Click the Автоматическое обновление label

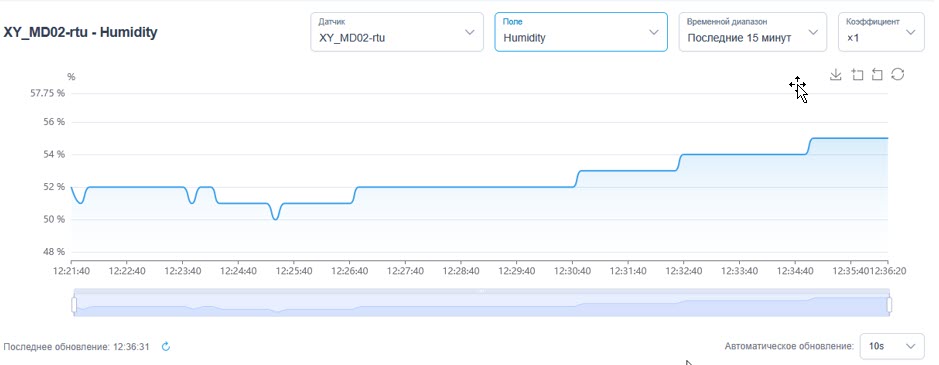[x=789, y=346]
